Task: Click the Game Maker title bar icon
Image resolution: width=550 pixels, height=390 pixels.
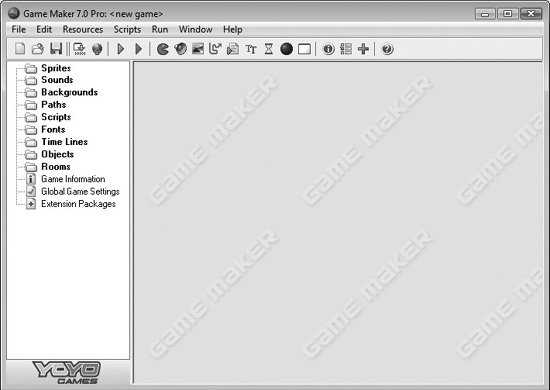Action: coord(14,13)
